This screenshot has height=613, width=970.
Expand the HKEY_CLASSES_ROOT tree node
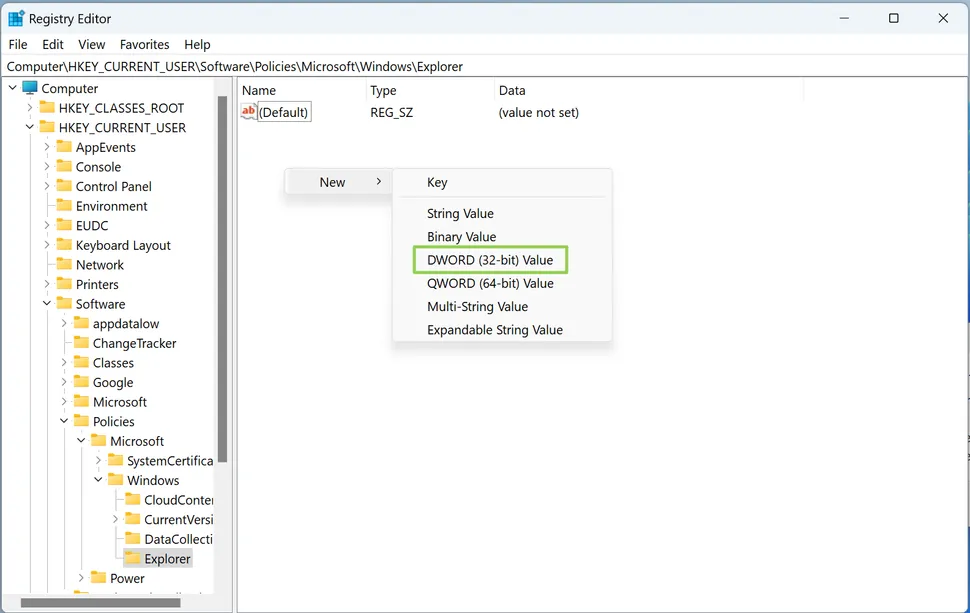pyautogui.click(x=30, y=108)
